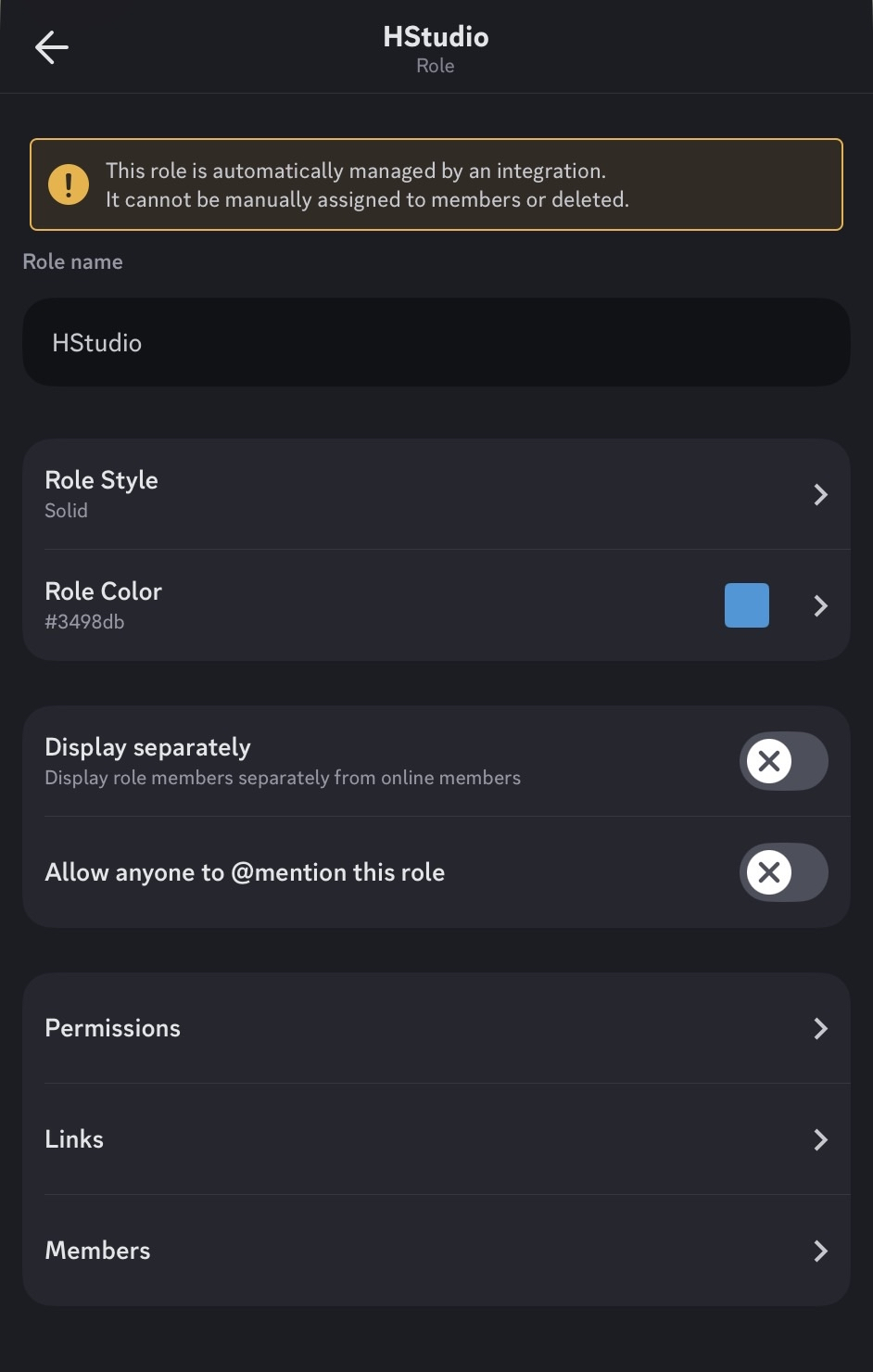Click the HStudio header title

[x=436, y=37]
